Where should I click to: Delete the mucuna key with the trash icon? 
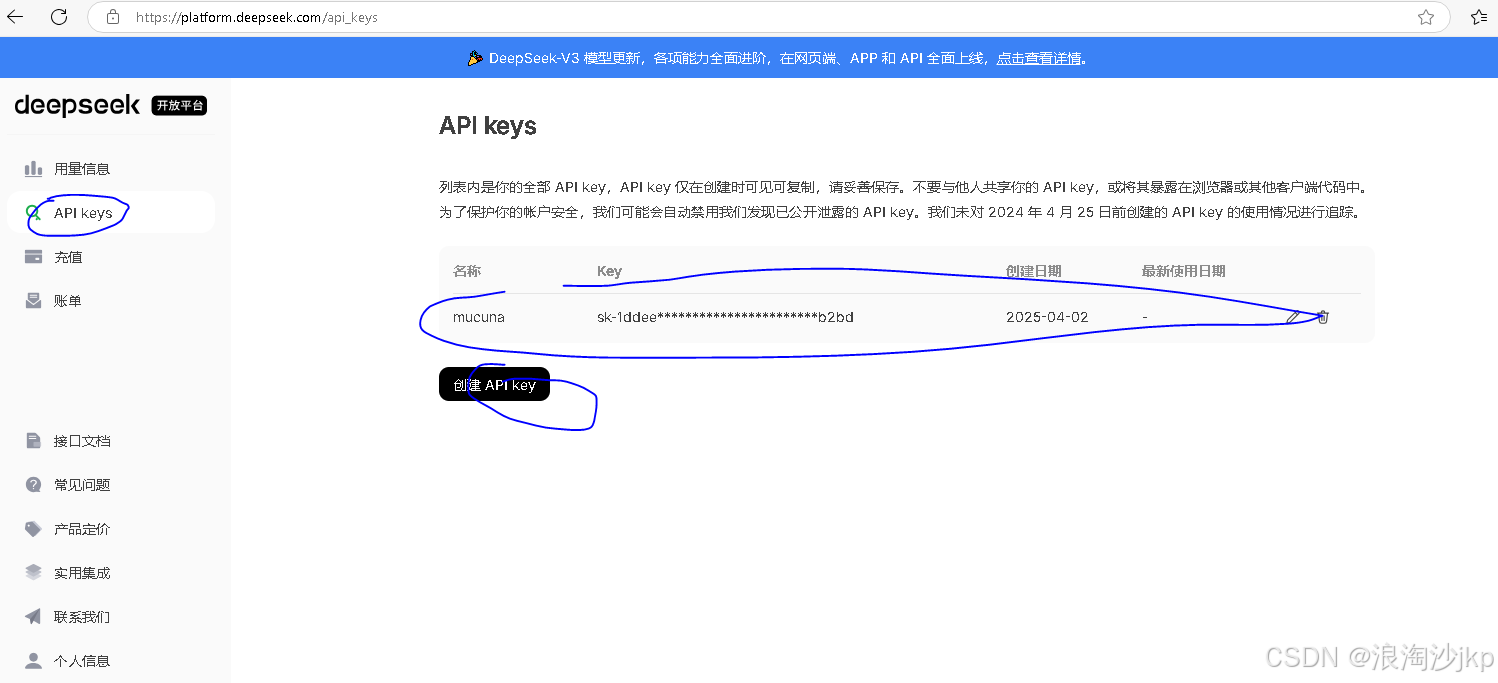(1323, 317)
